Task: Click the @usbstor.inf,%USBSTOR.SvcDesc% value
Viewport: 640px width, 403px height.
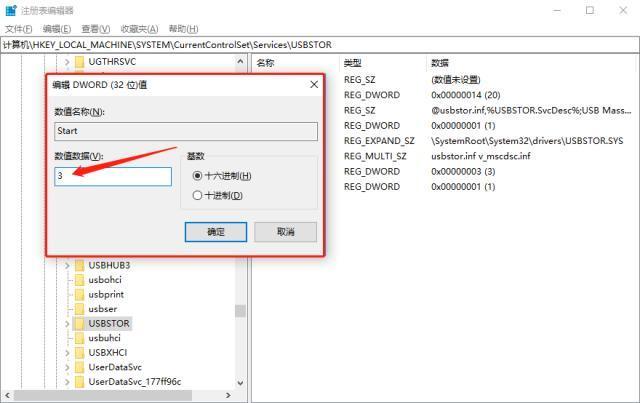Action: (531, 111)
